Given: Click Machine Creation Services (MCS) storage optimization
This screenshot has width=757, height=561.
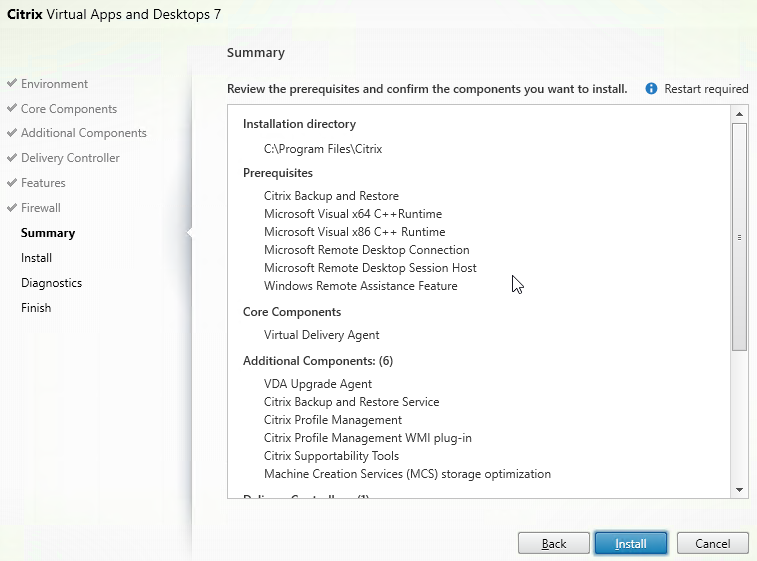Looking at the screenshot, I should (407, 474).
